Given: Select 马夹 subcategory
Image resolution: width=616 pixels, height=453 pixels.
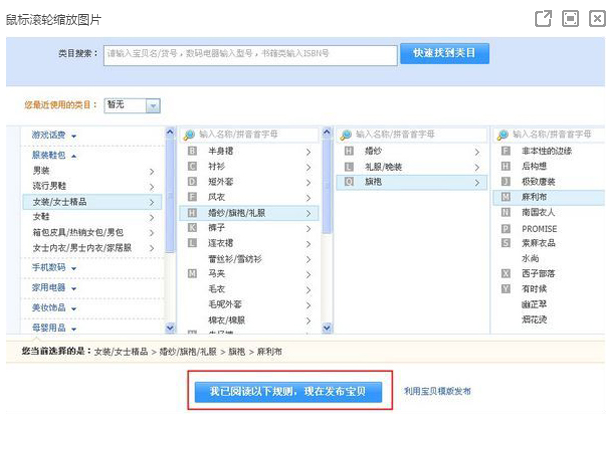Looking at the screenshot, I should 249,274.
